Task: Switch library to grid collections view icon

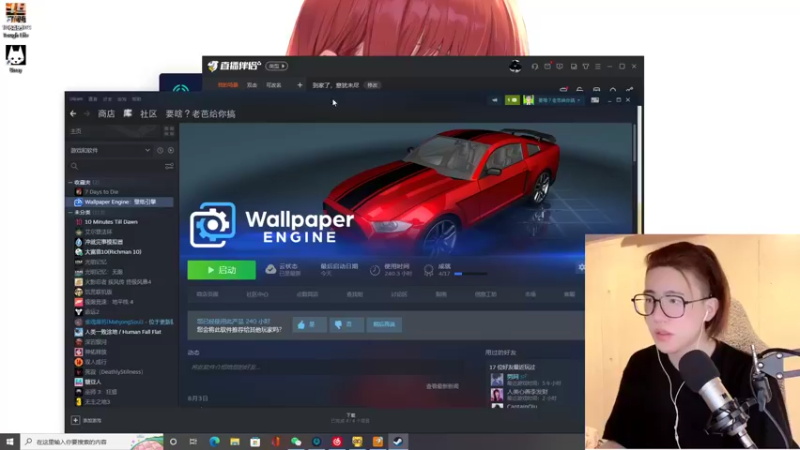Action: click(169, 132)
